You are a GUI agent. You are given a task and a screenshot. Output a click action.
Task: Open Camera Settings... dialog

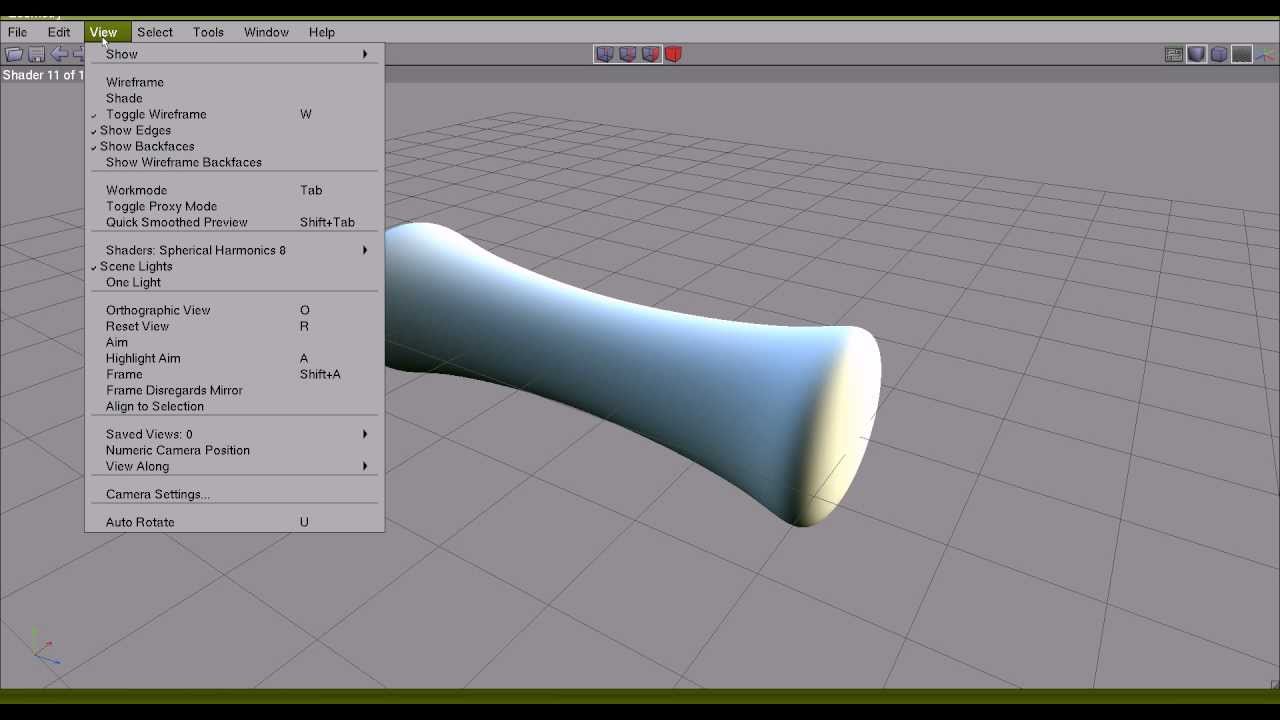click(x=234, y=494)
